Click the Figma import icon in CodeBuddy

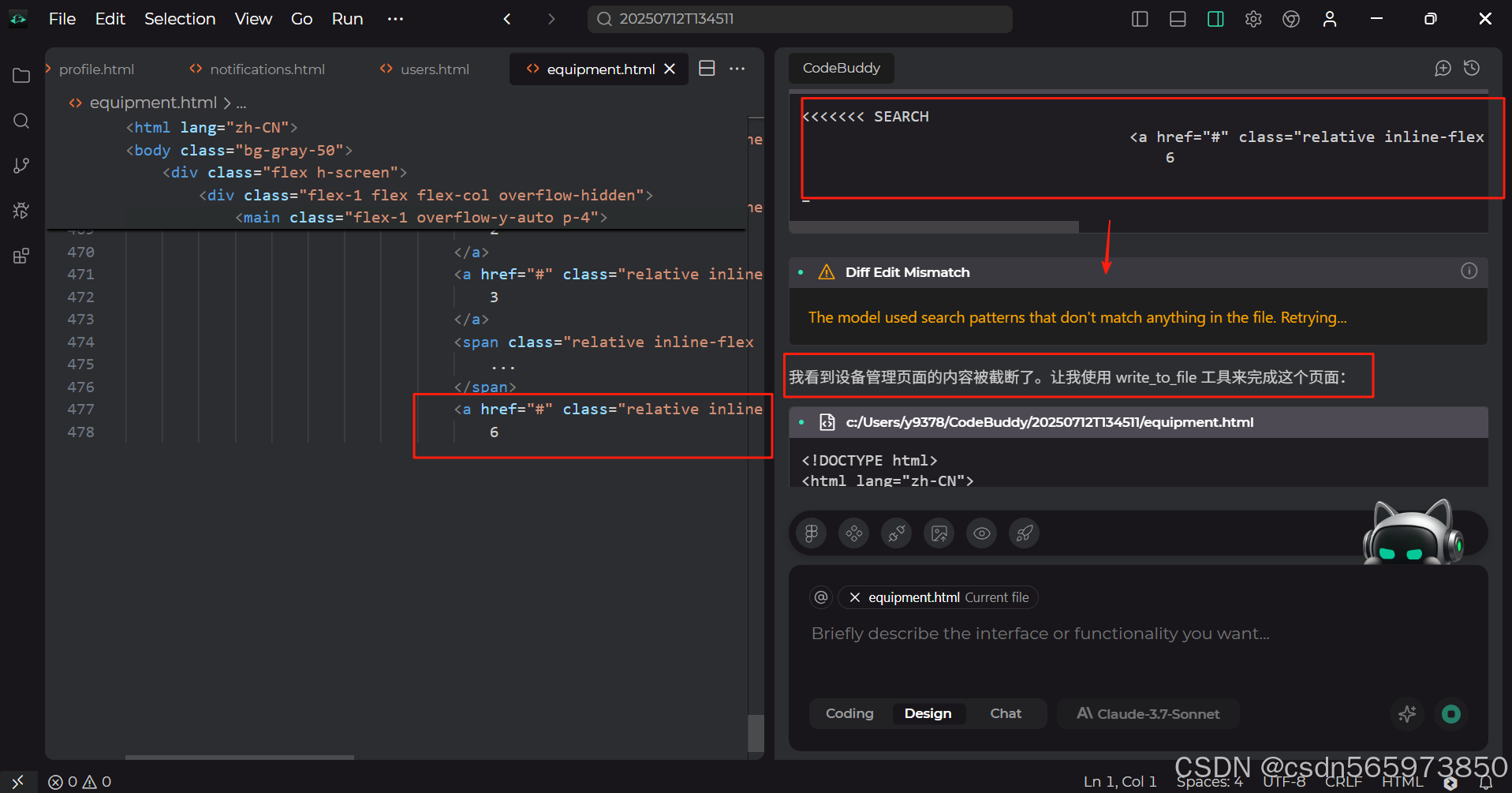point(812,533)
